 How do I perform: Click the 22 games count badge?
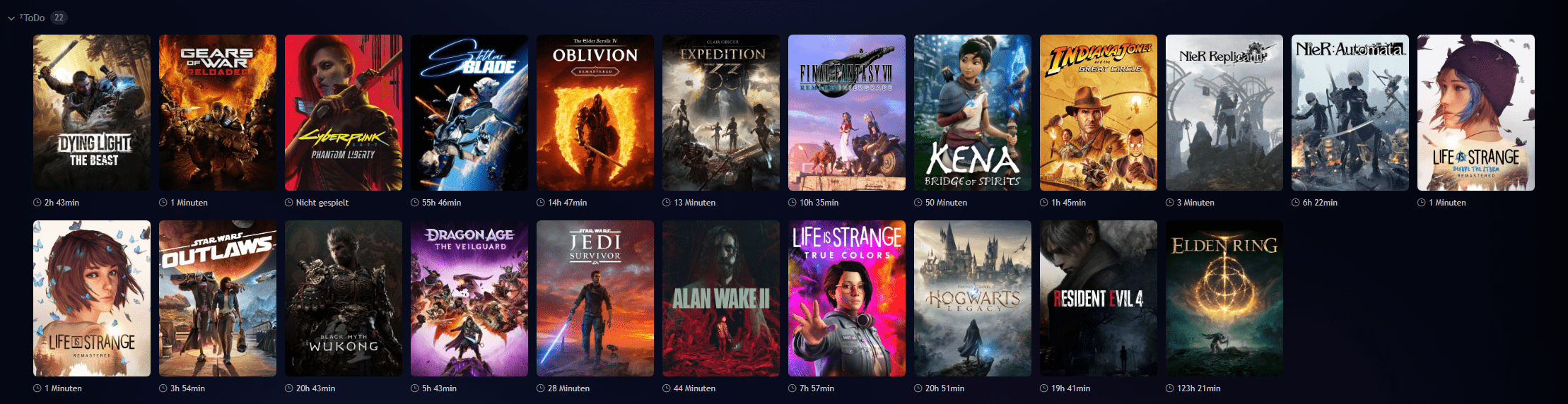(x=59, y=18)
